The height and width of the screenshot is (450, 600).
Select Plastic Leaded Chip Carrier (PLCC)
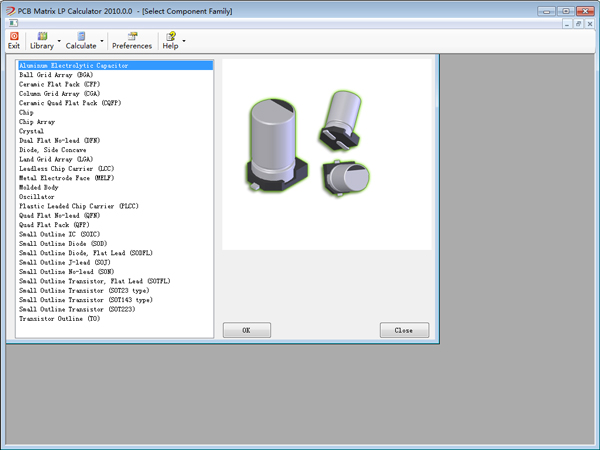pos(115,206)
